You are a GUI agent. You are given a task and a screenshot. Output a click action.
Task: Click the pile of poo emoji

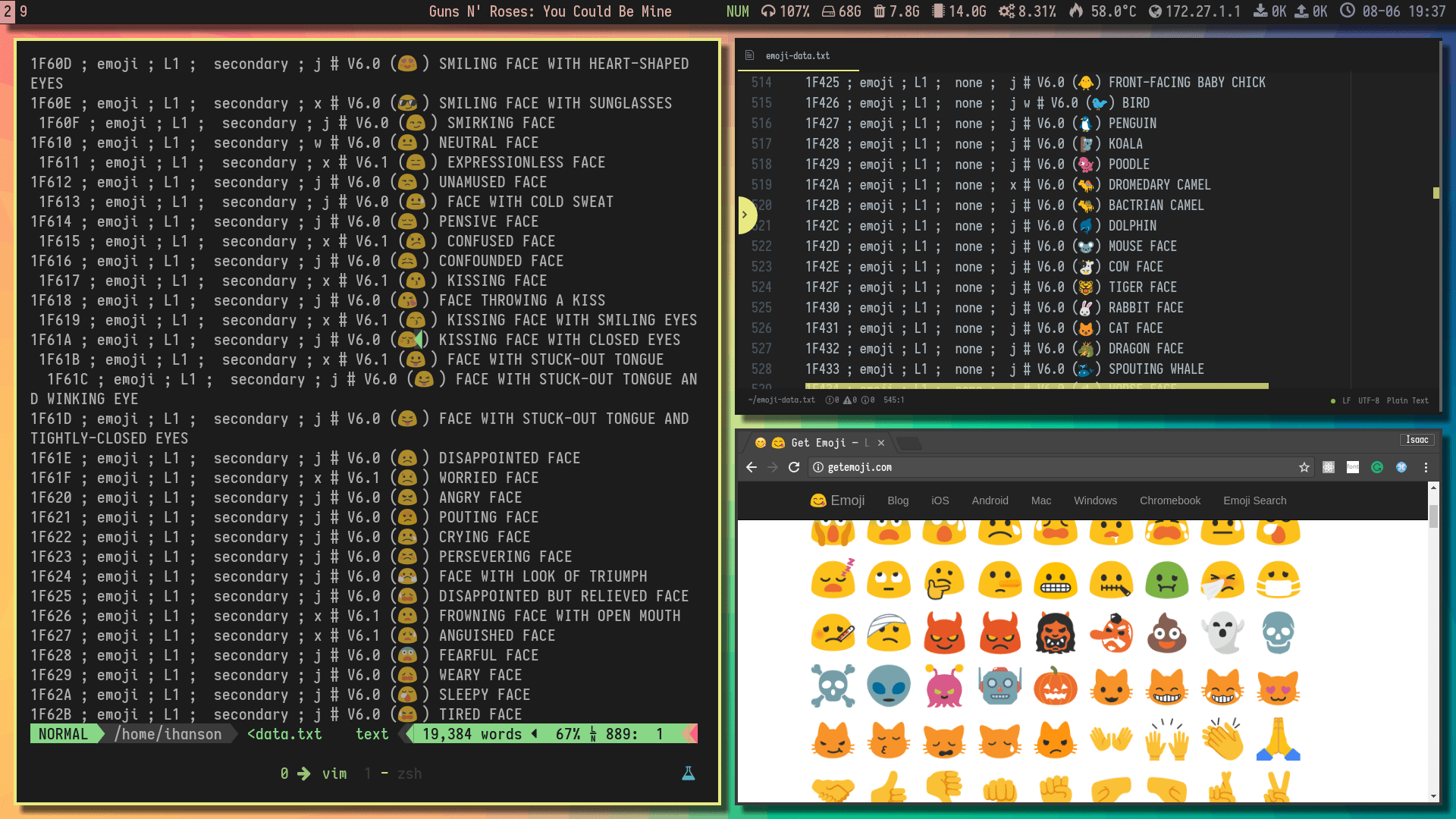point(1166,633)
